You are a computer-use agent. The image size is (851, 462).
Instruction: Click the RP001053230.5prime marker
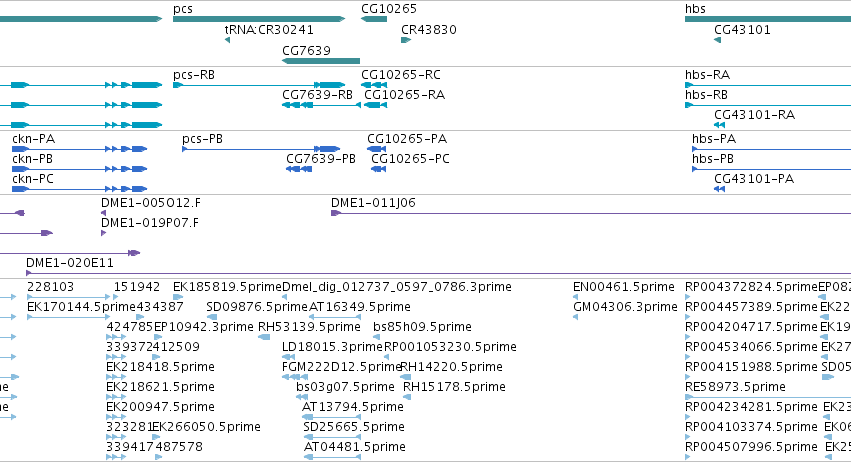coord(386,357)
